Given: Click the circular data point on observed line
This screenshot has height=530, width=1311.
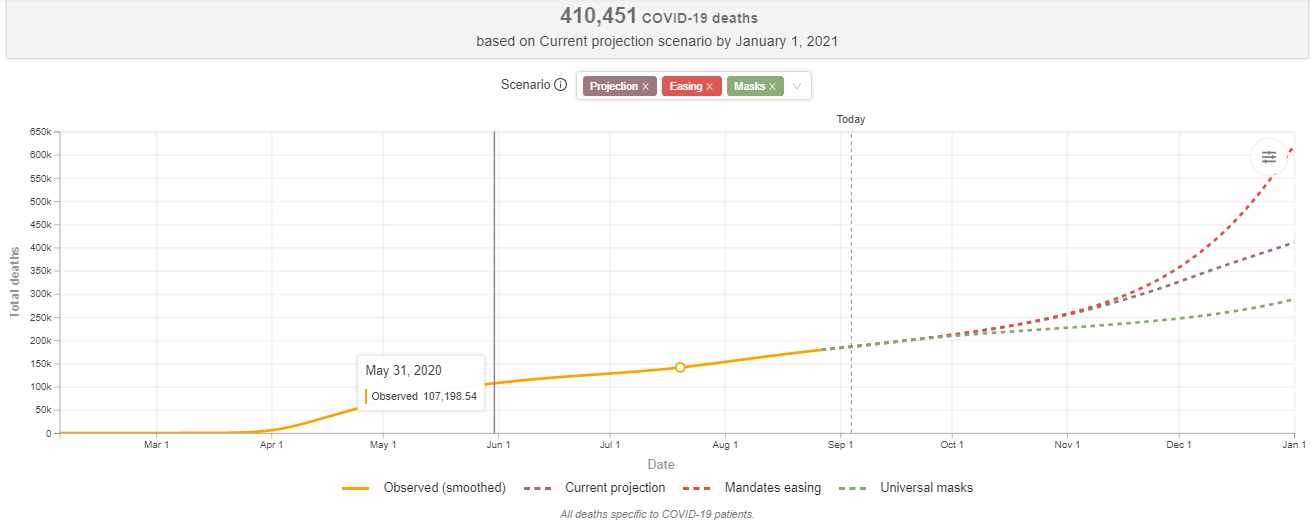Looking at the screenshot, I should click(680, 367).
